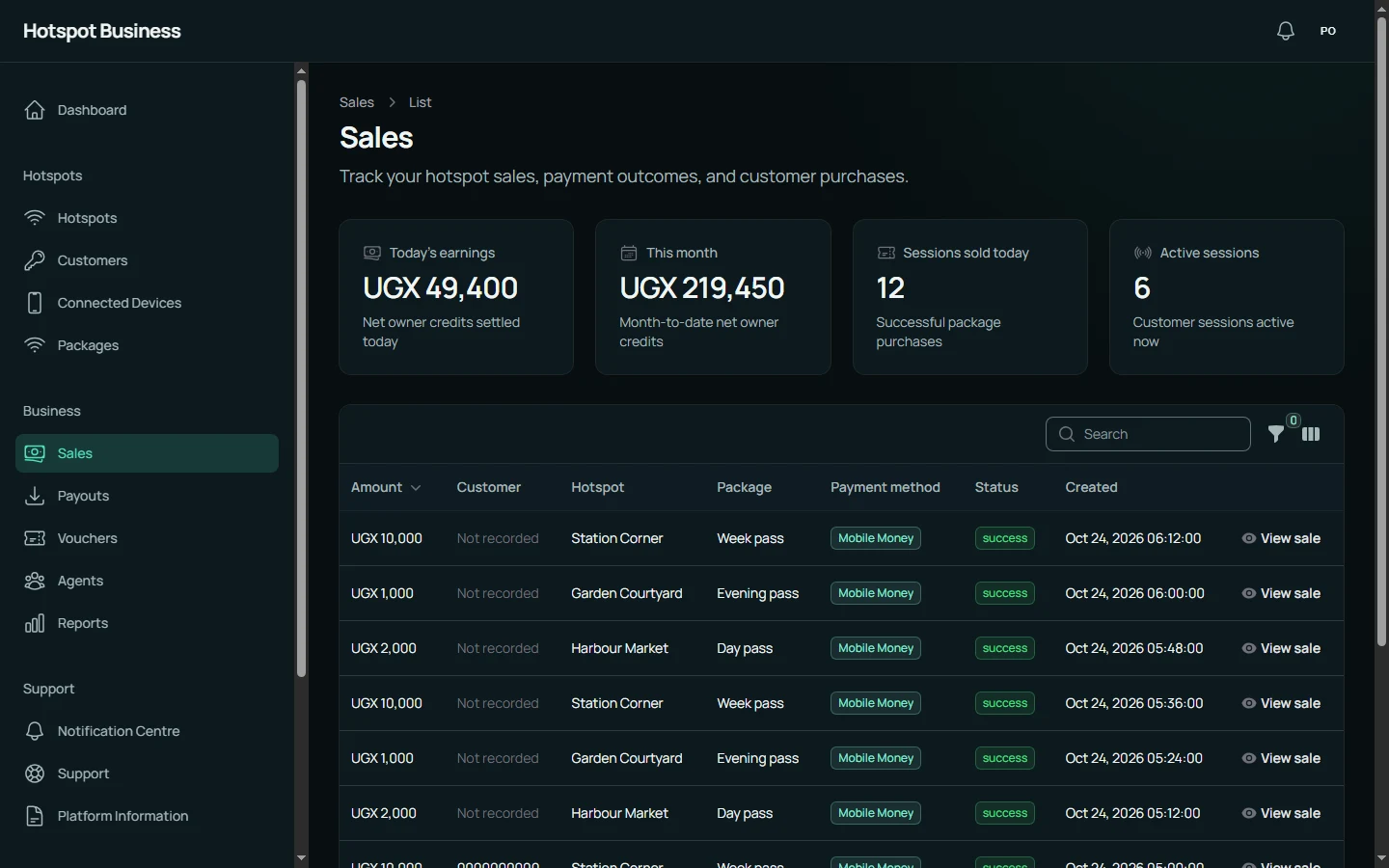The image size is (1389, 868).
Task: Click the Agents people icon
Action: coord(35,581)
